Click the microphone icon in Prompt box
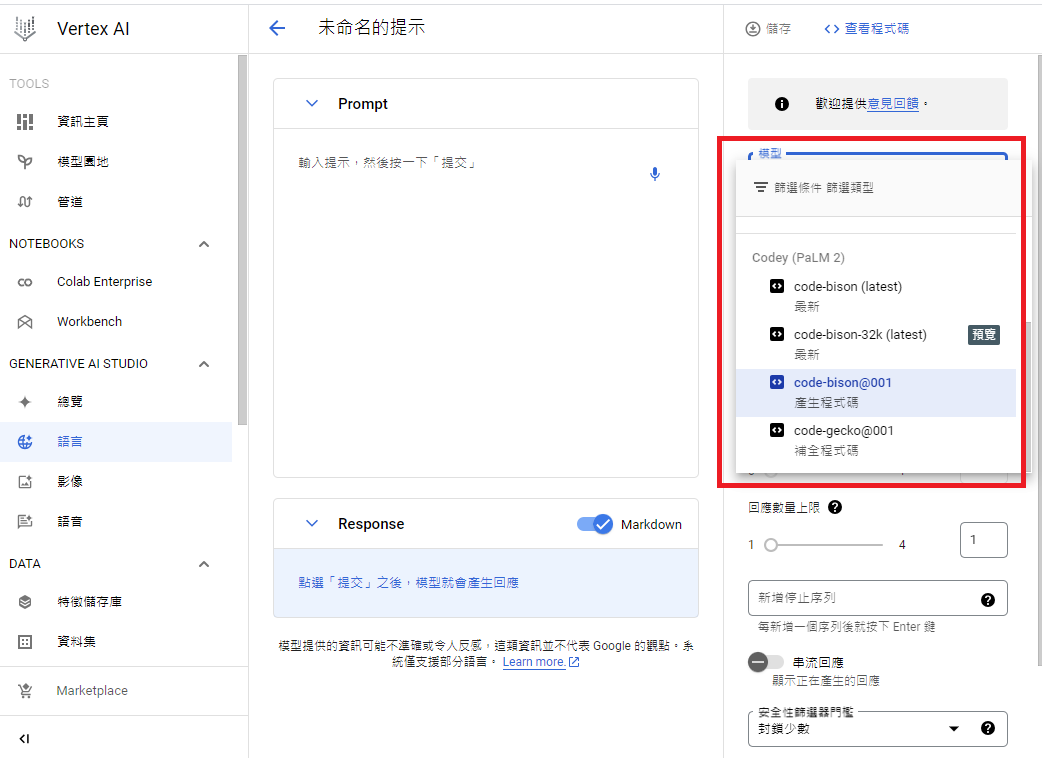The height and width of the screenshot is (758, 1042). click(x=655, y=174)
